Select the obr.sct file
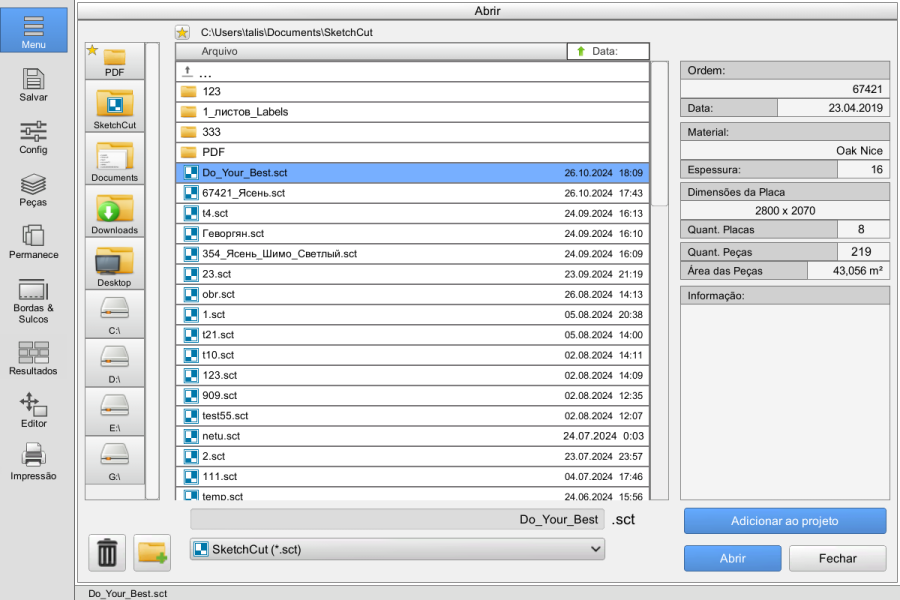The image size is (900, 600). 412,294
